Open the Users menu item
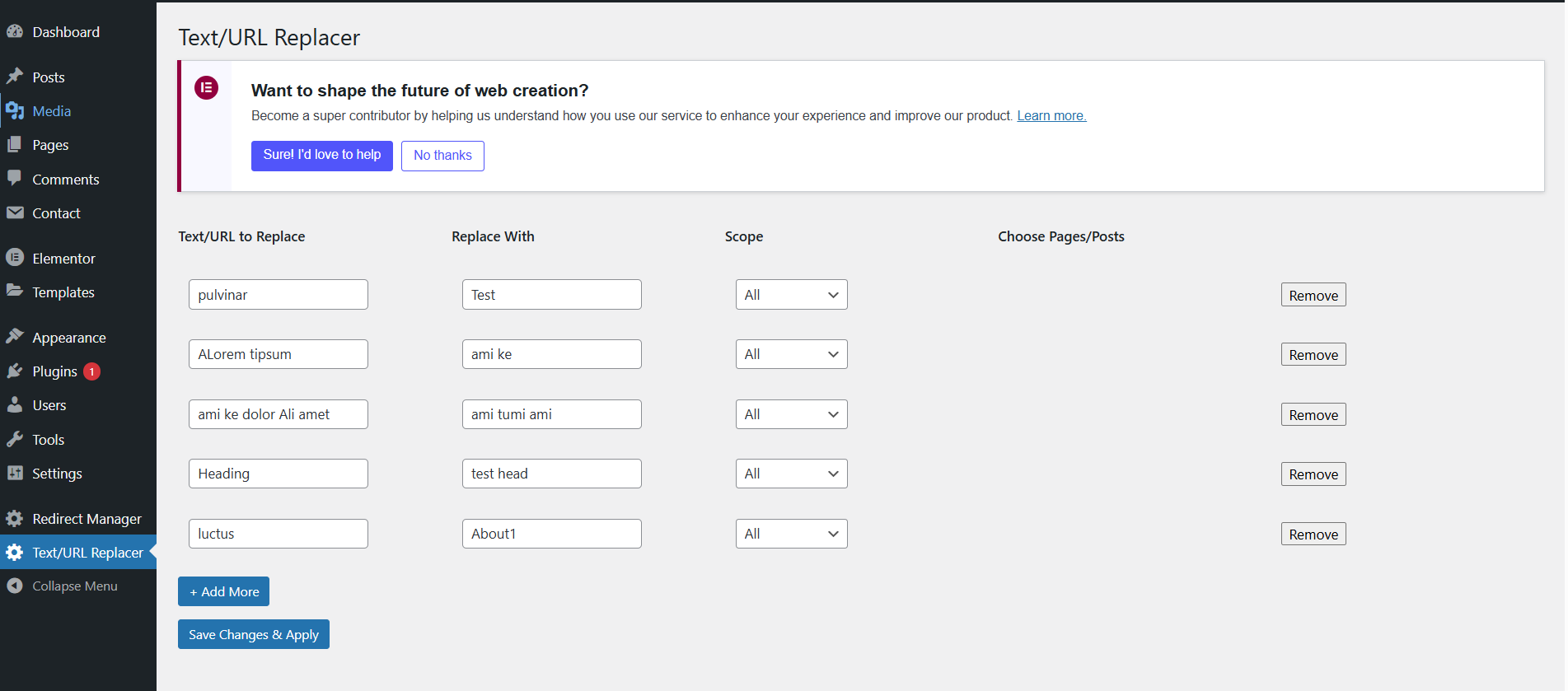 [x=49, y=405]
